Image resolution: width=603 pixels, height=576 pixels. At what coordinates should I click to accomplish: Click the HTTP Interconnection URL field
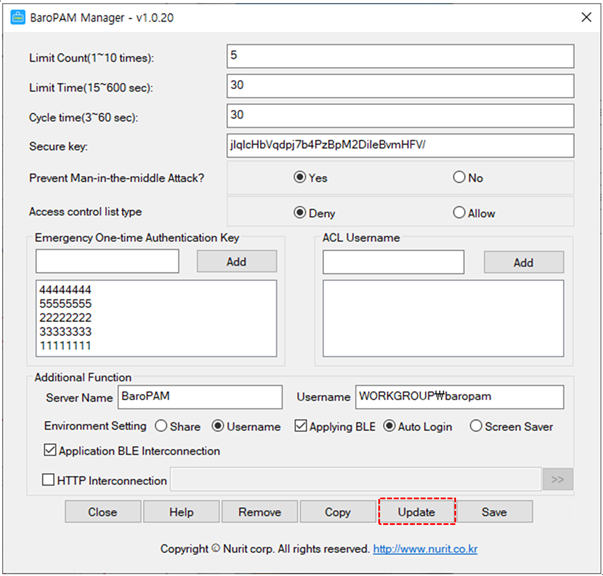(356, 479)
